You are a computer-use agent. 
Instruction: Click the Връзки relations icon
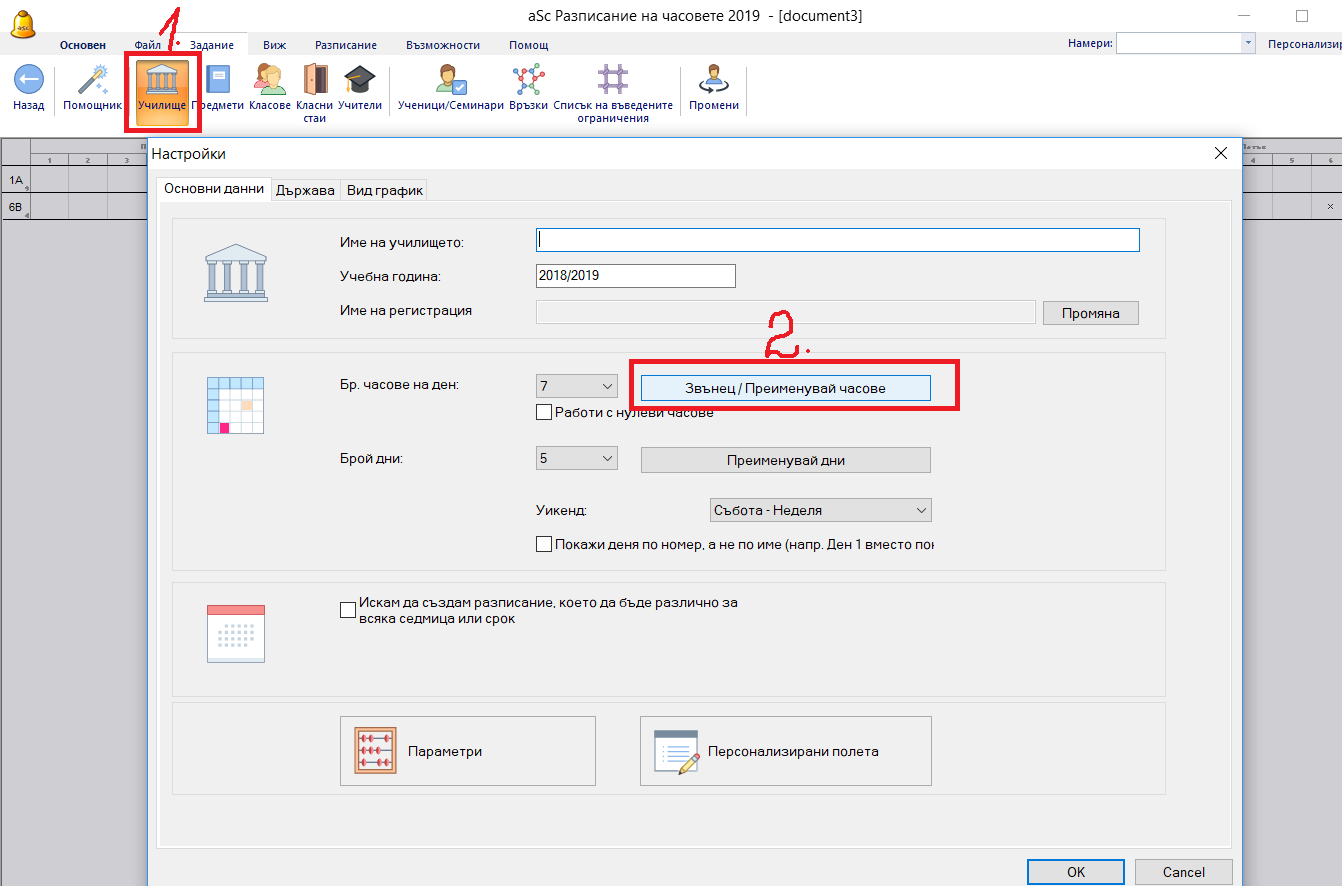(527, 82)
